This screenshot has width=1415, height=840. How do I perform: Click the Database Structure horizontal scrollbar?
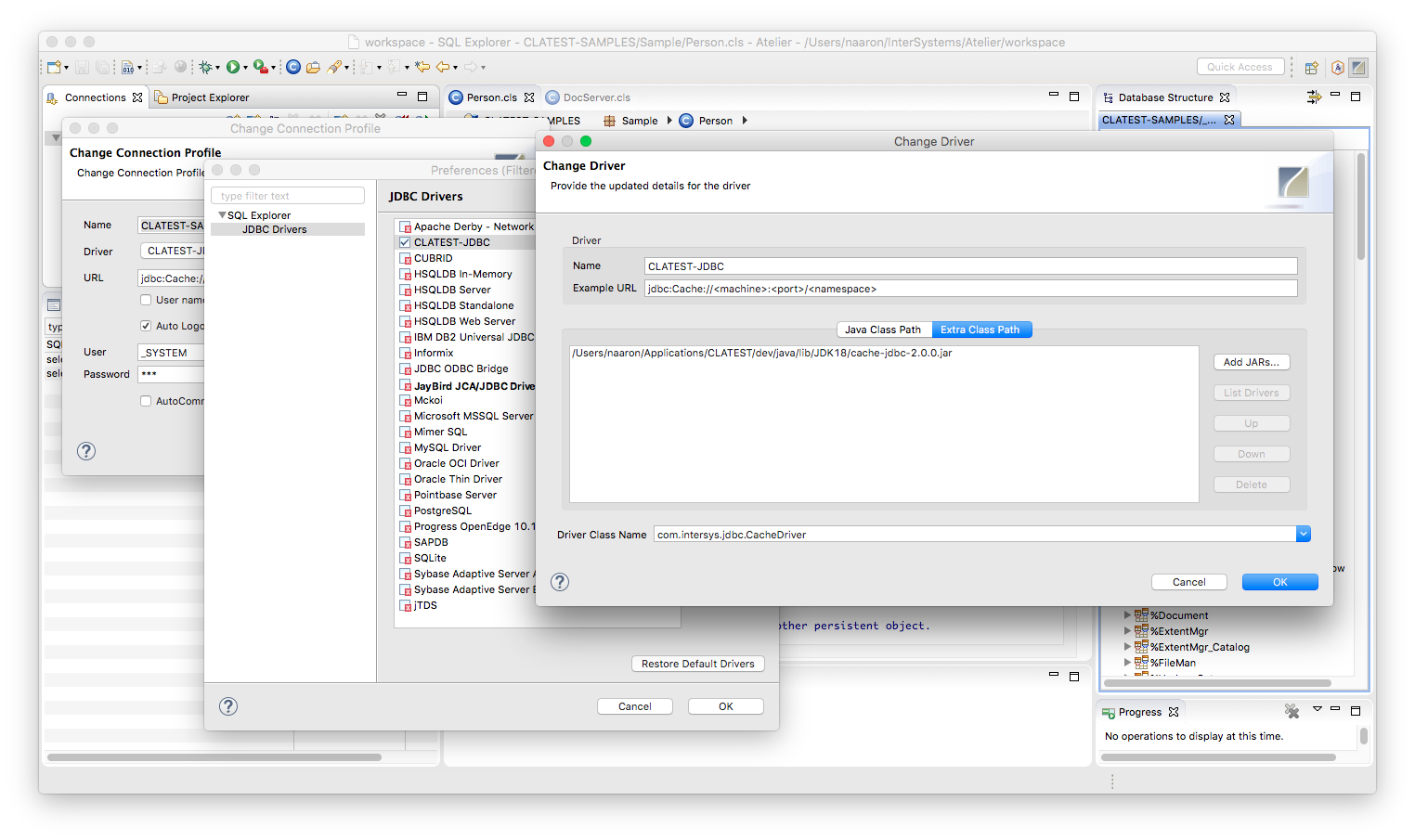[1216, 682]
